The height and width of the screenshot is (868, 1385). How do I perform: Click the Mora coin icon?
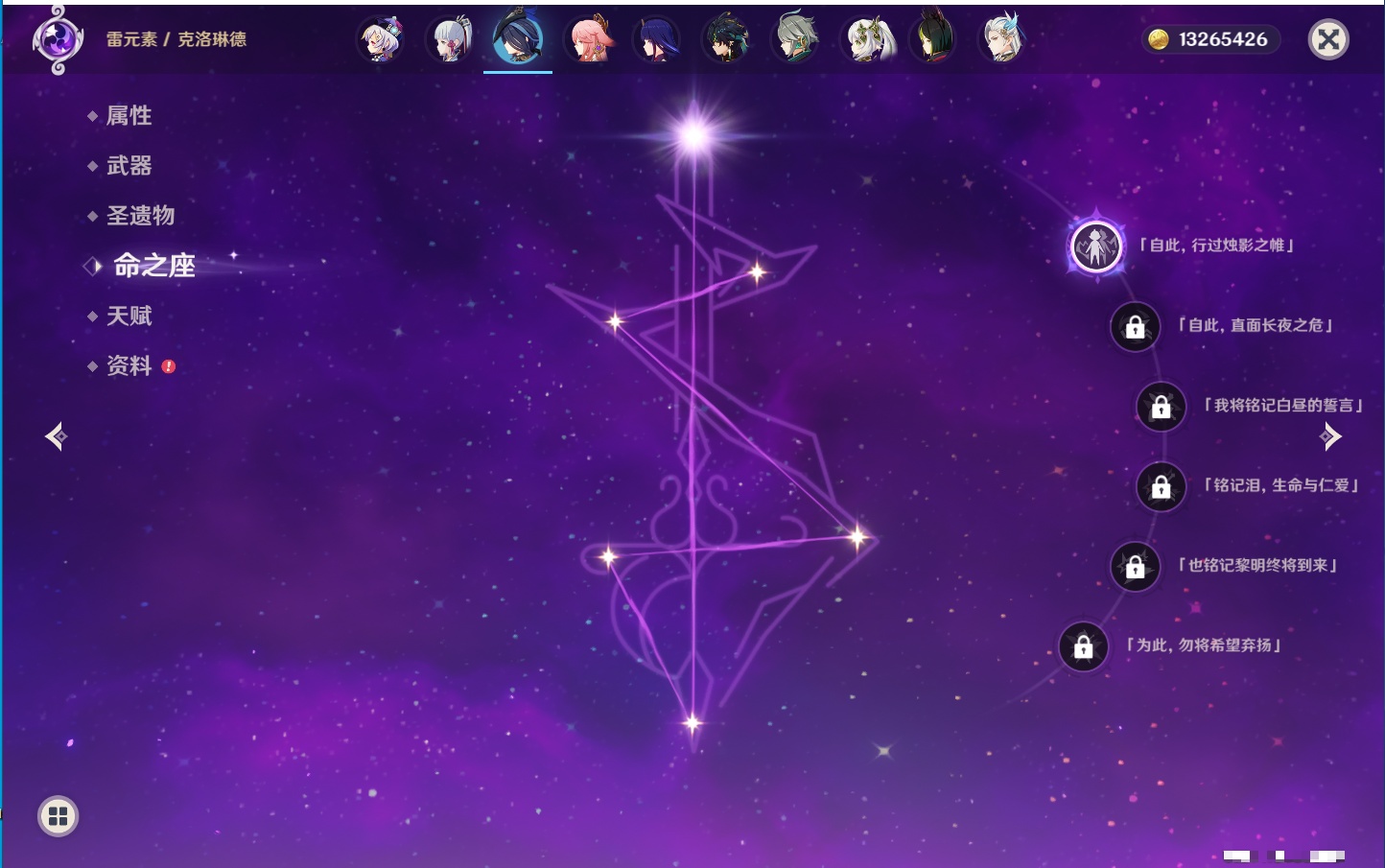click(1159, 39)
